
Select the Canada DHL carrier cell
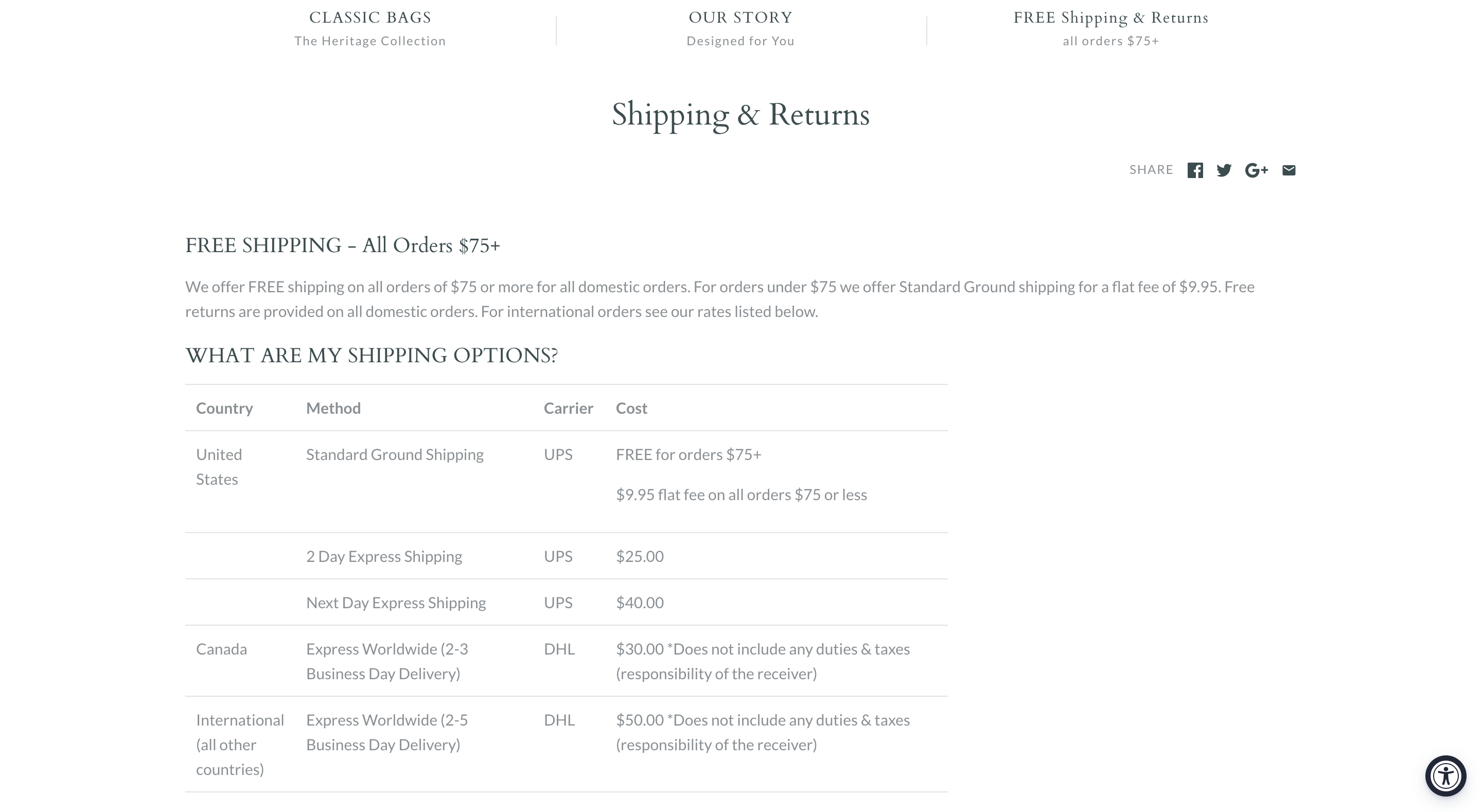559,649
